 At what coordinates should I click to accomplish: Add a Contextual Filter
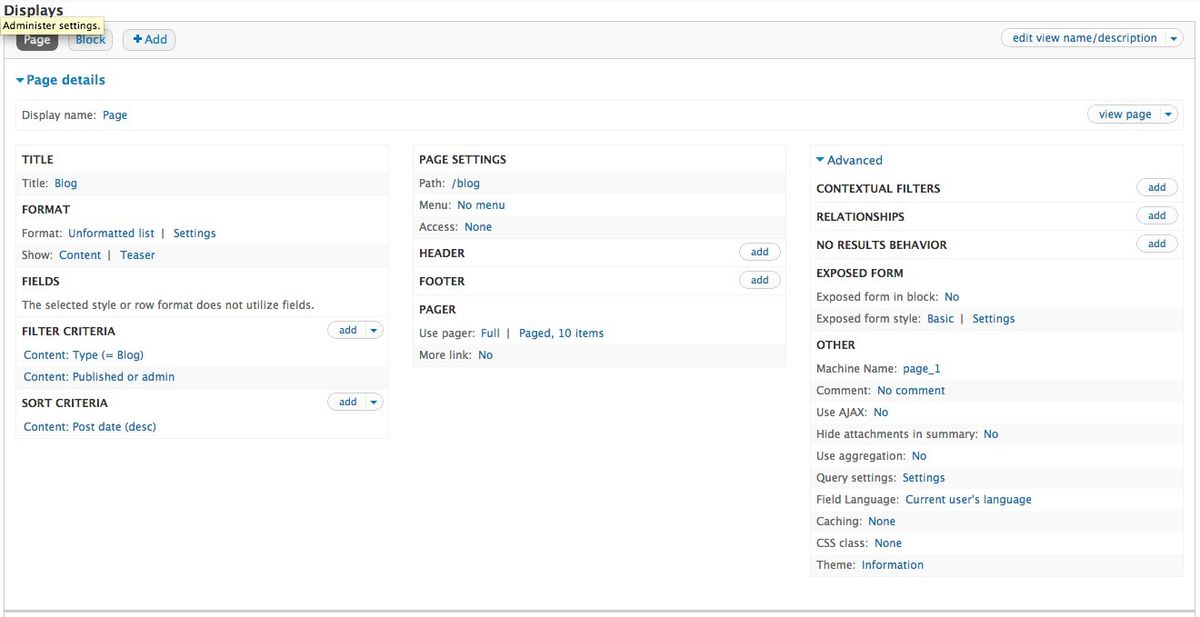[1156, 187]
